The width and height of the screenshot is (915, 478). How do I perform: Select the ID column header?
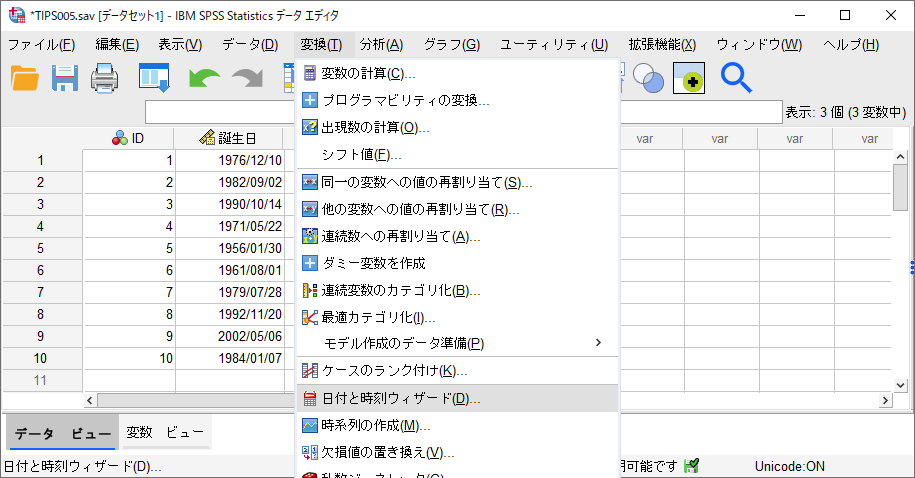pyautogui.click(x=129, y=138)
